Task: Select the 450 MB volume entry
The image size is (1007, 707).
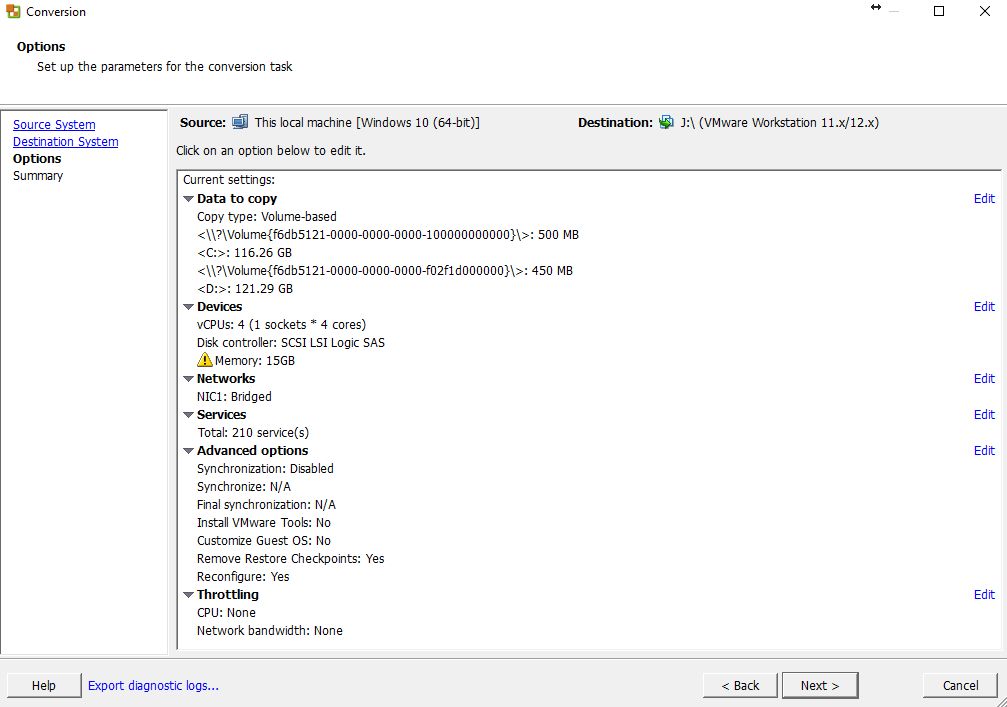Action: click(385, 270)
